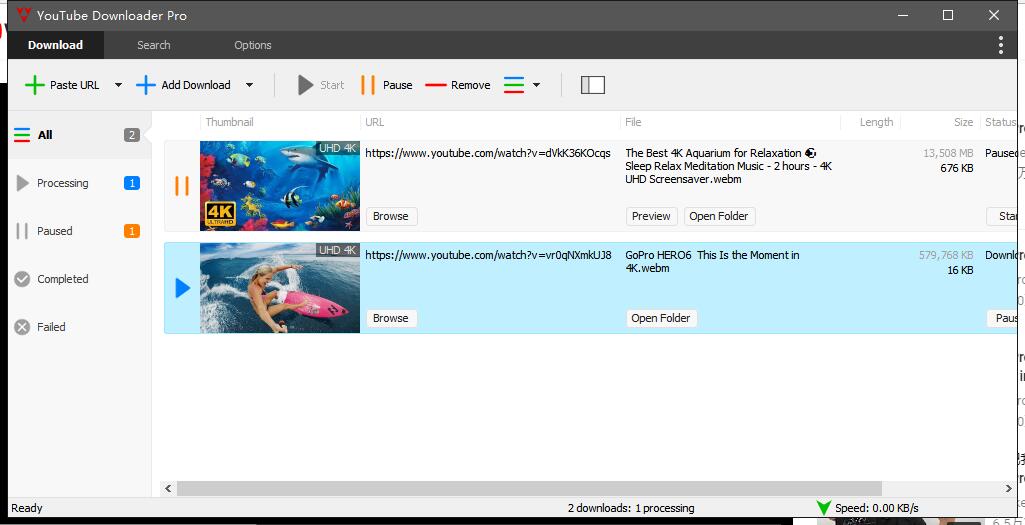The height and width of the screenshot is (525, 1025).
Task: Click Browse button for the GoPro download
Action: (x=391, y=318)
